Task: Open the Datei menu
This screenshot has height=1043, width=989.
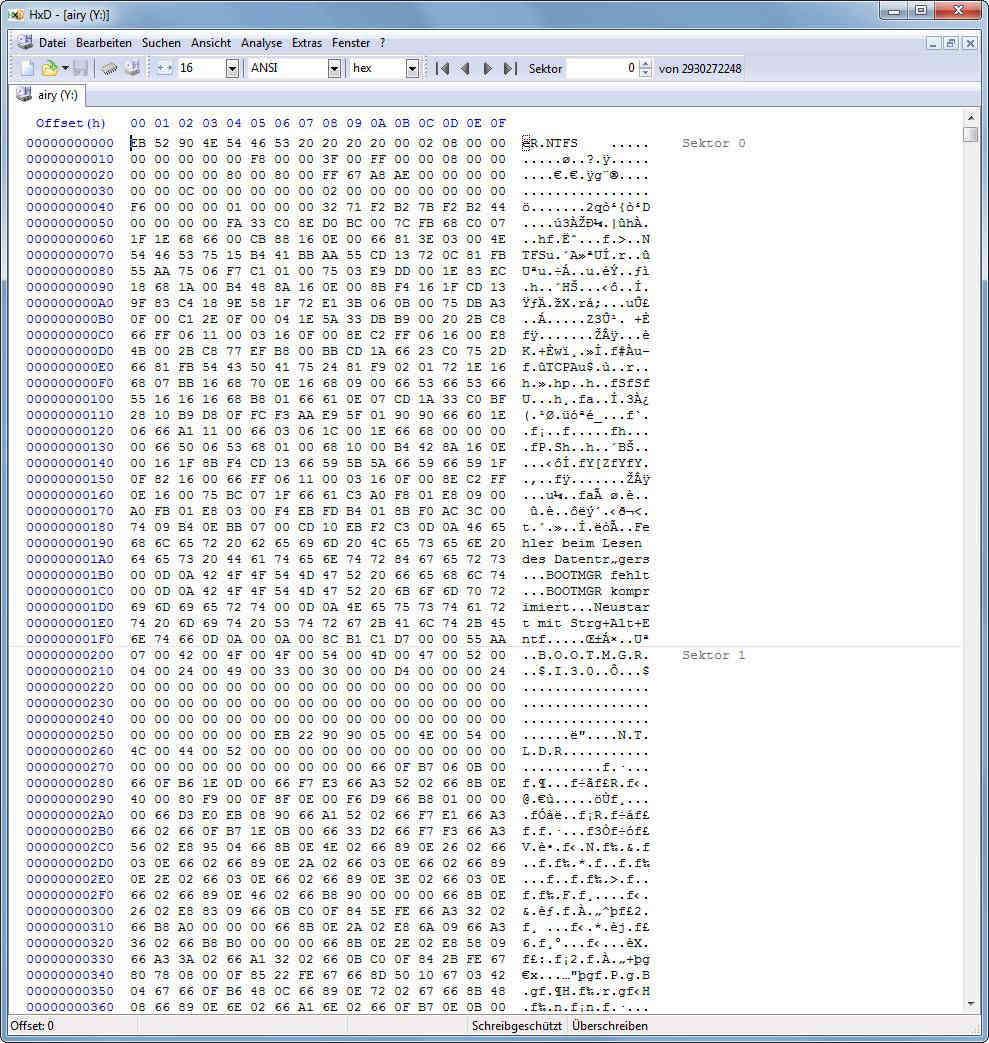Action: pos(52,43)
